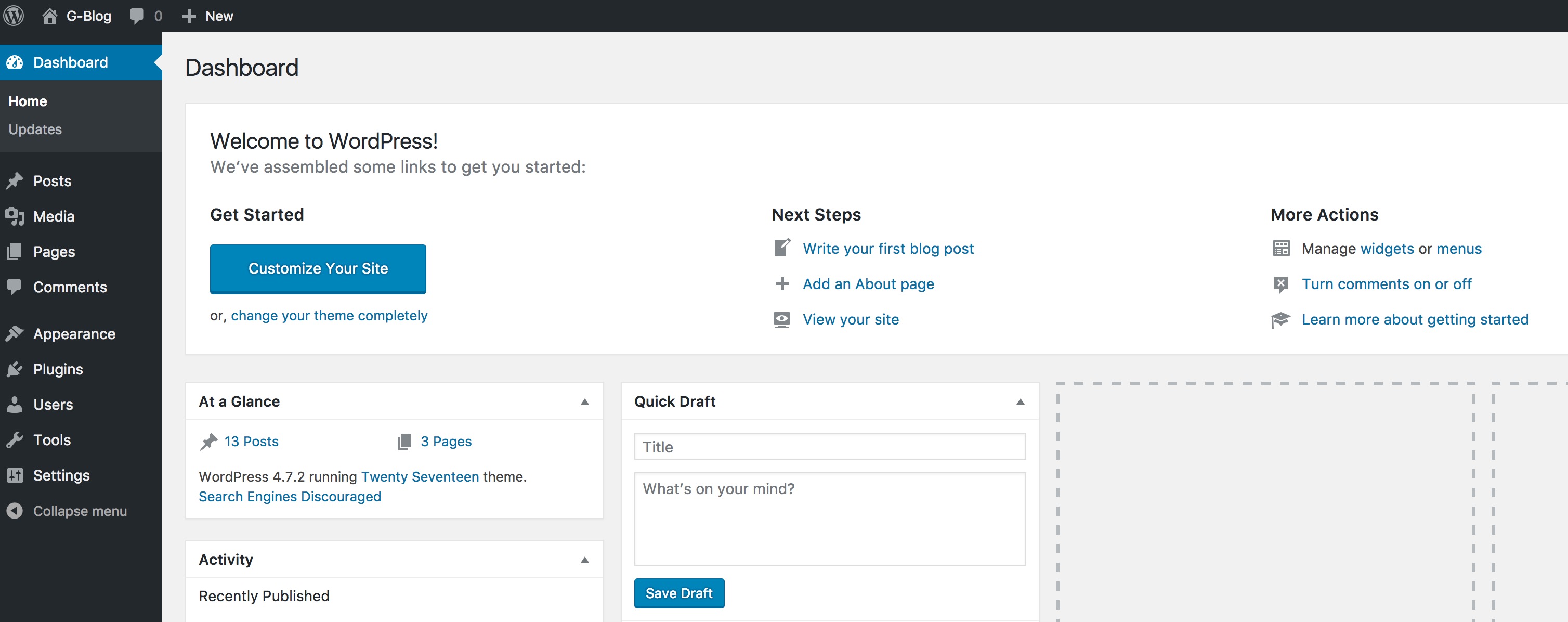This screenshot has width=1568, height=622.
Task: Collapse the Quick Draft widget
Action: pos(1021,401)
